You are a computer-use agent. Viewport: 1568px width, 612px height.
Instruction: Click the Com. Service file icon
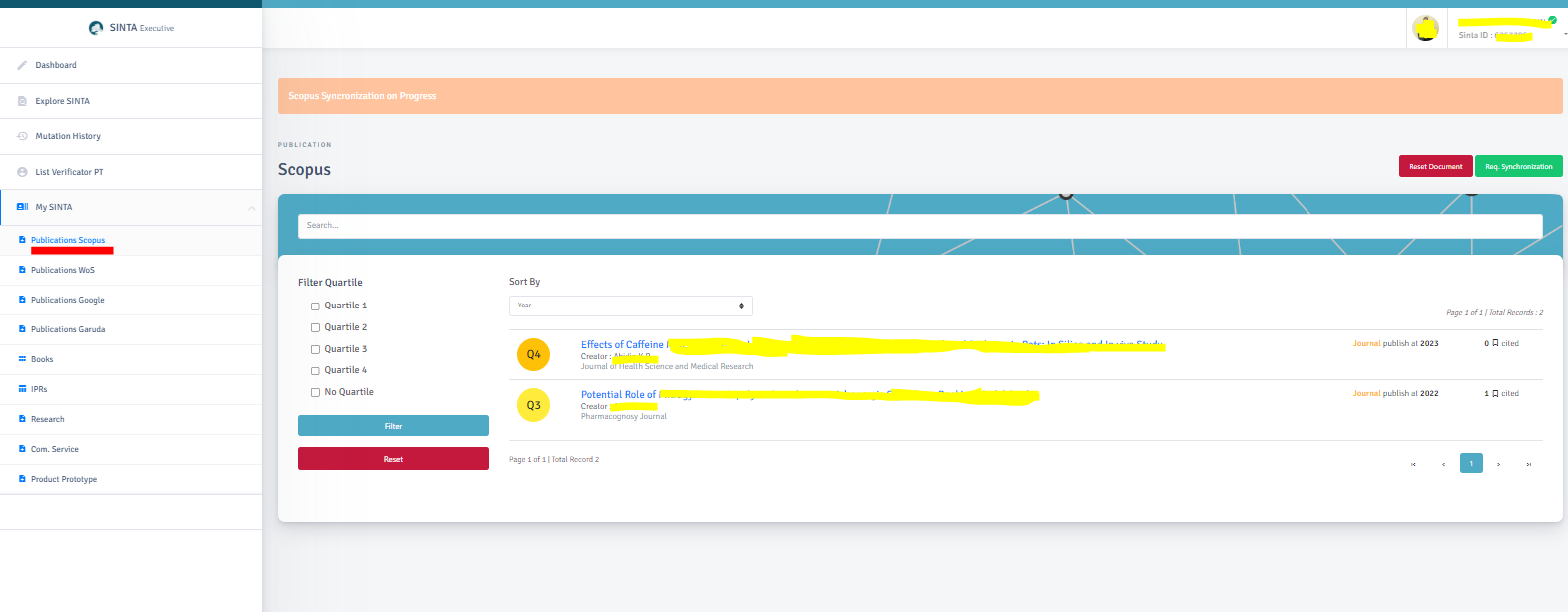point(22,449)
